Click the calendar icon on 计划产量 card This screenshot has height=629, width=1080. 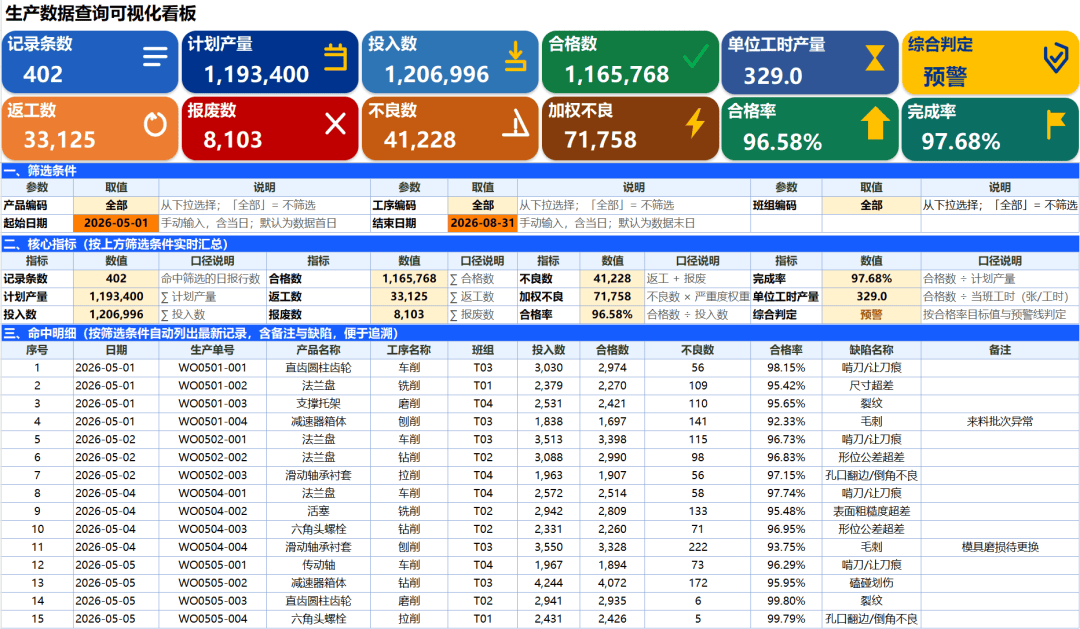pyautogui.click(x=335, y=56)
